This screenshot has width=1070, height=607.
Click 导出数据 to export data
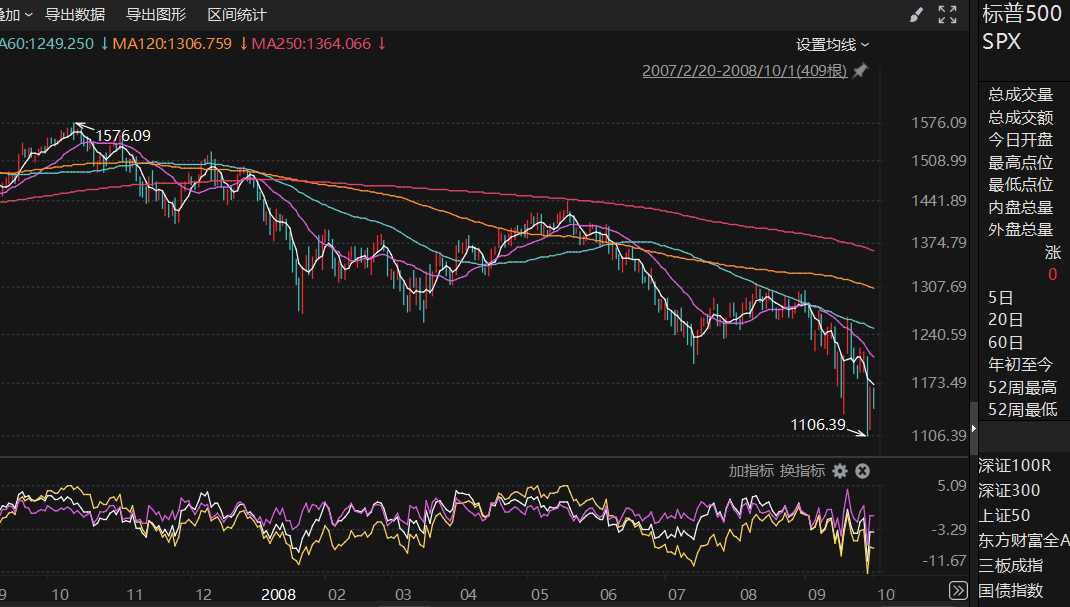point(75,14)
